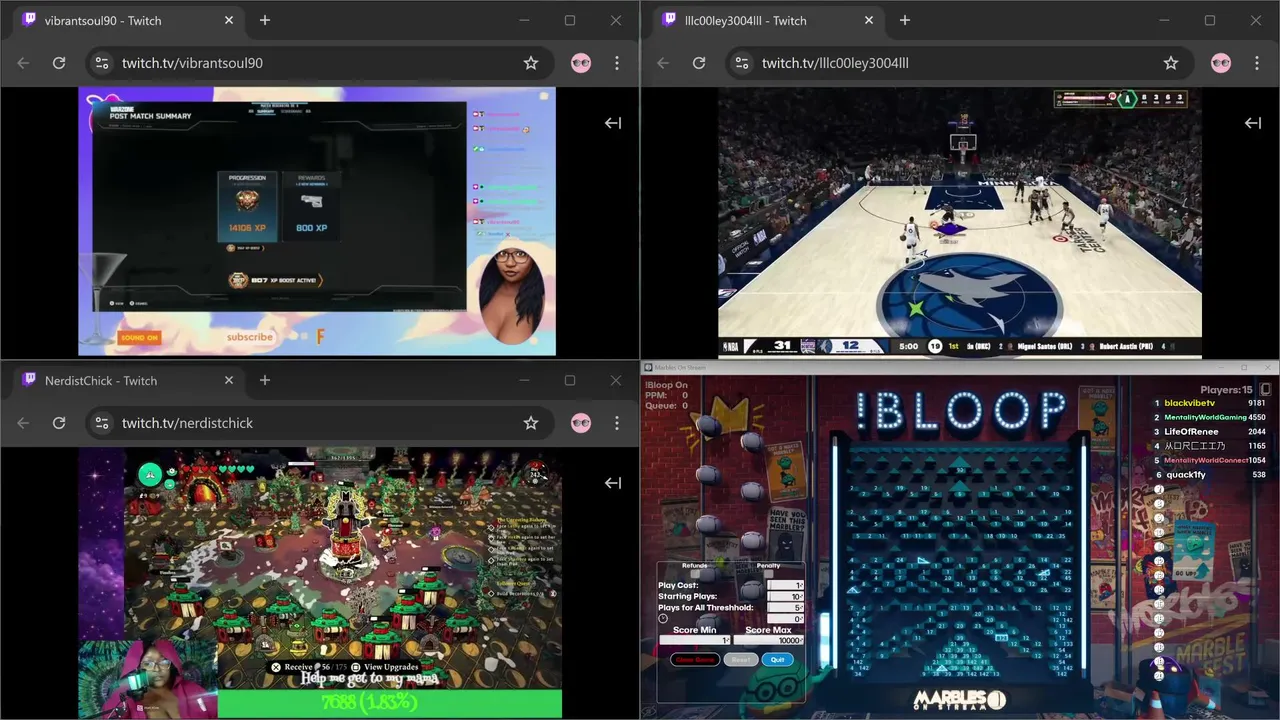Open the profile avatar in the vibrantsoul90 window
The width and height of the screenshot is (1280, 720).
581,63
